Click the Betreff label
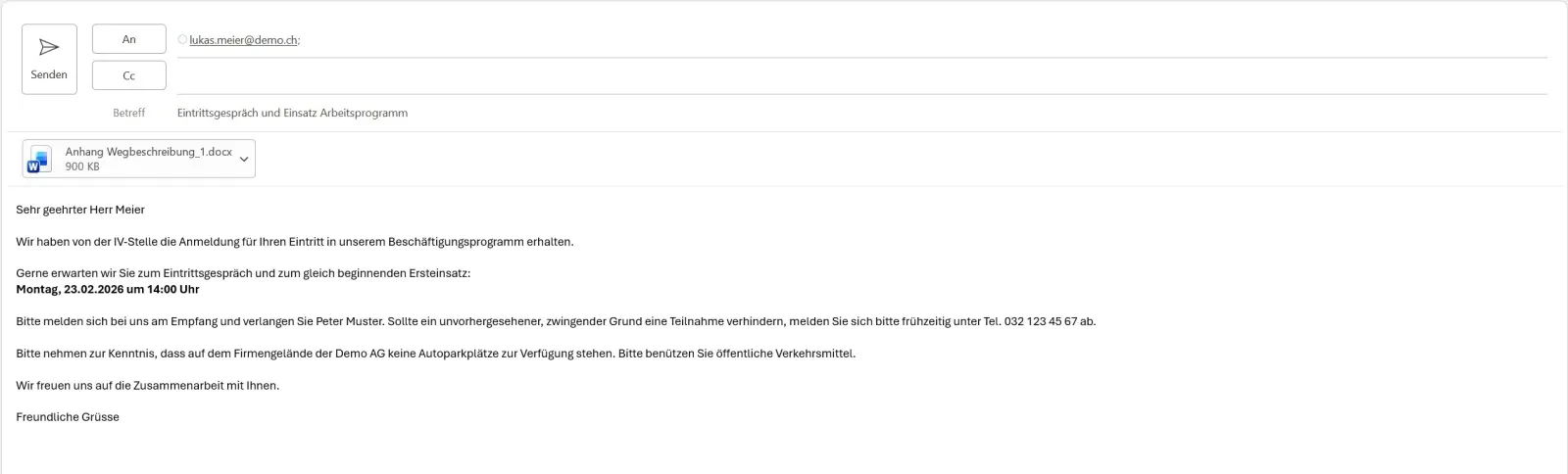This screenshot has height=474, width=1568. tap(128, 113)
